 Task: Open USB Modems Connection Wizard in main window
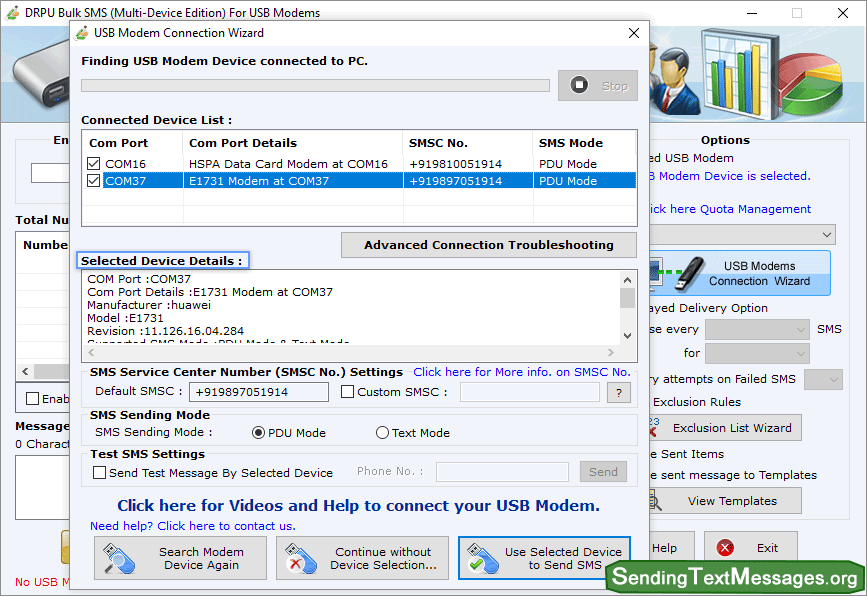740,273
